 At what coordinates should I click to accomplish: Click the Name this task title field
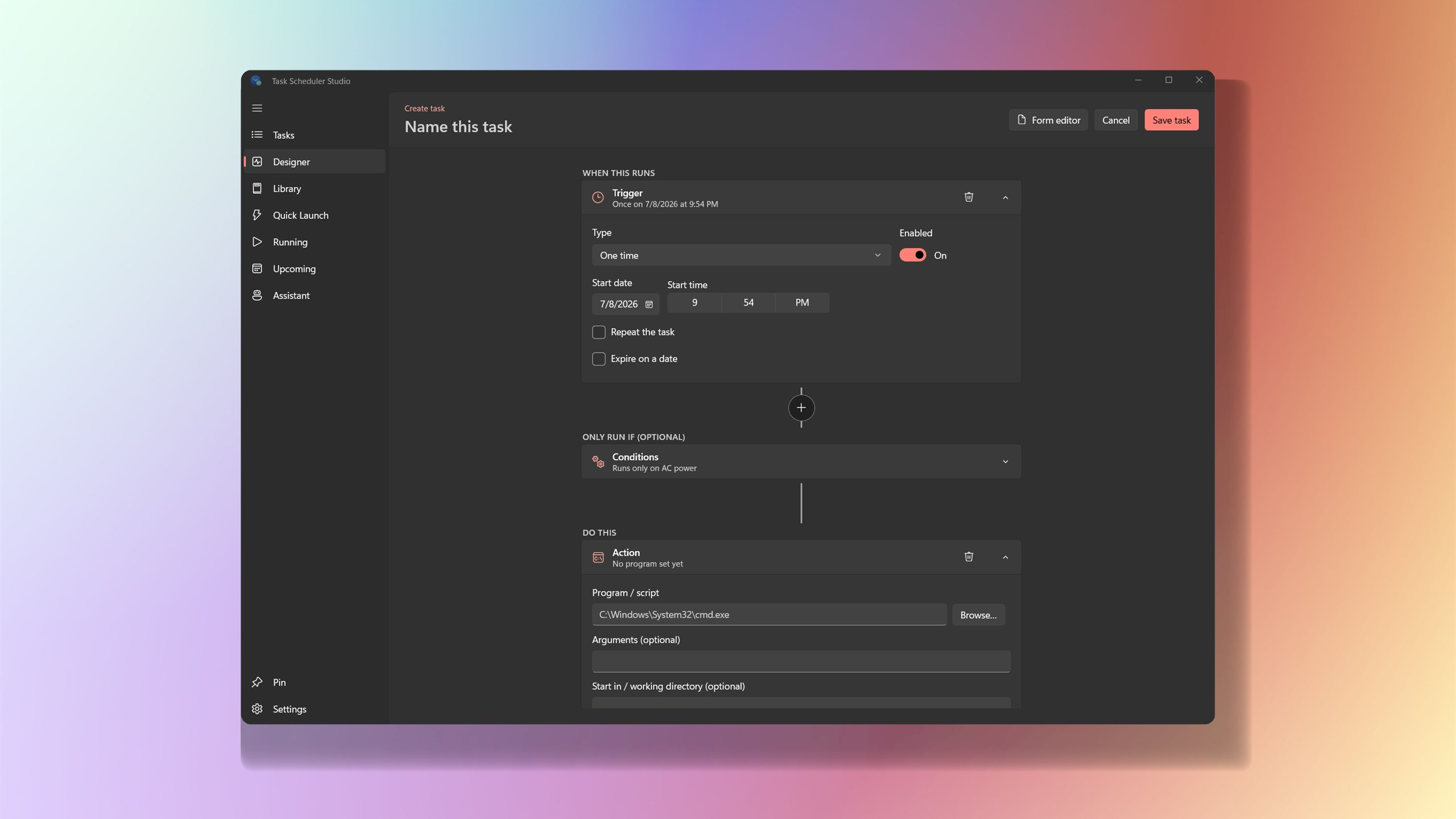coord(458,126)
